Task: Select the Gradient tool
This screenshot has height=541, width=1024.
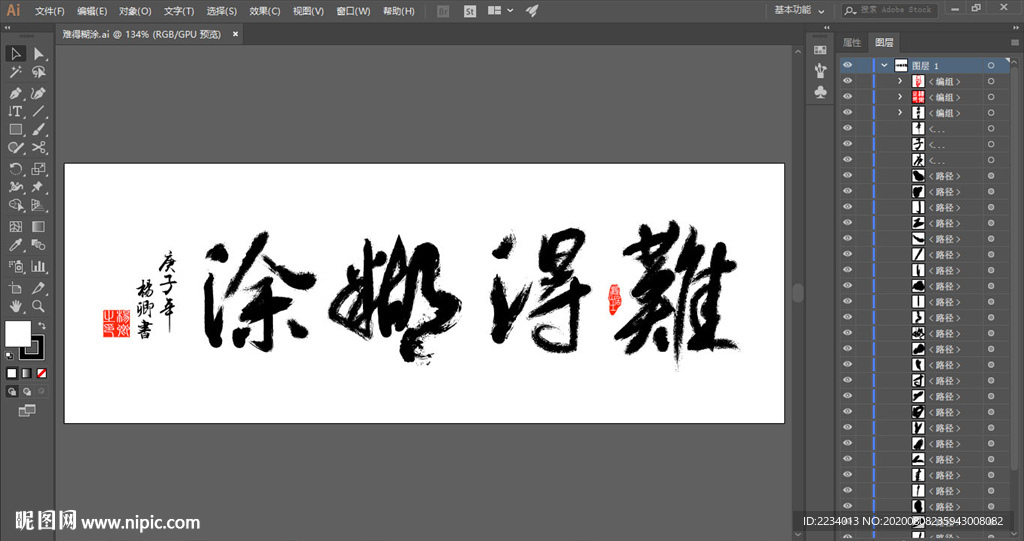Action: click(39, 227)
